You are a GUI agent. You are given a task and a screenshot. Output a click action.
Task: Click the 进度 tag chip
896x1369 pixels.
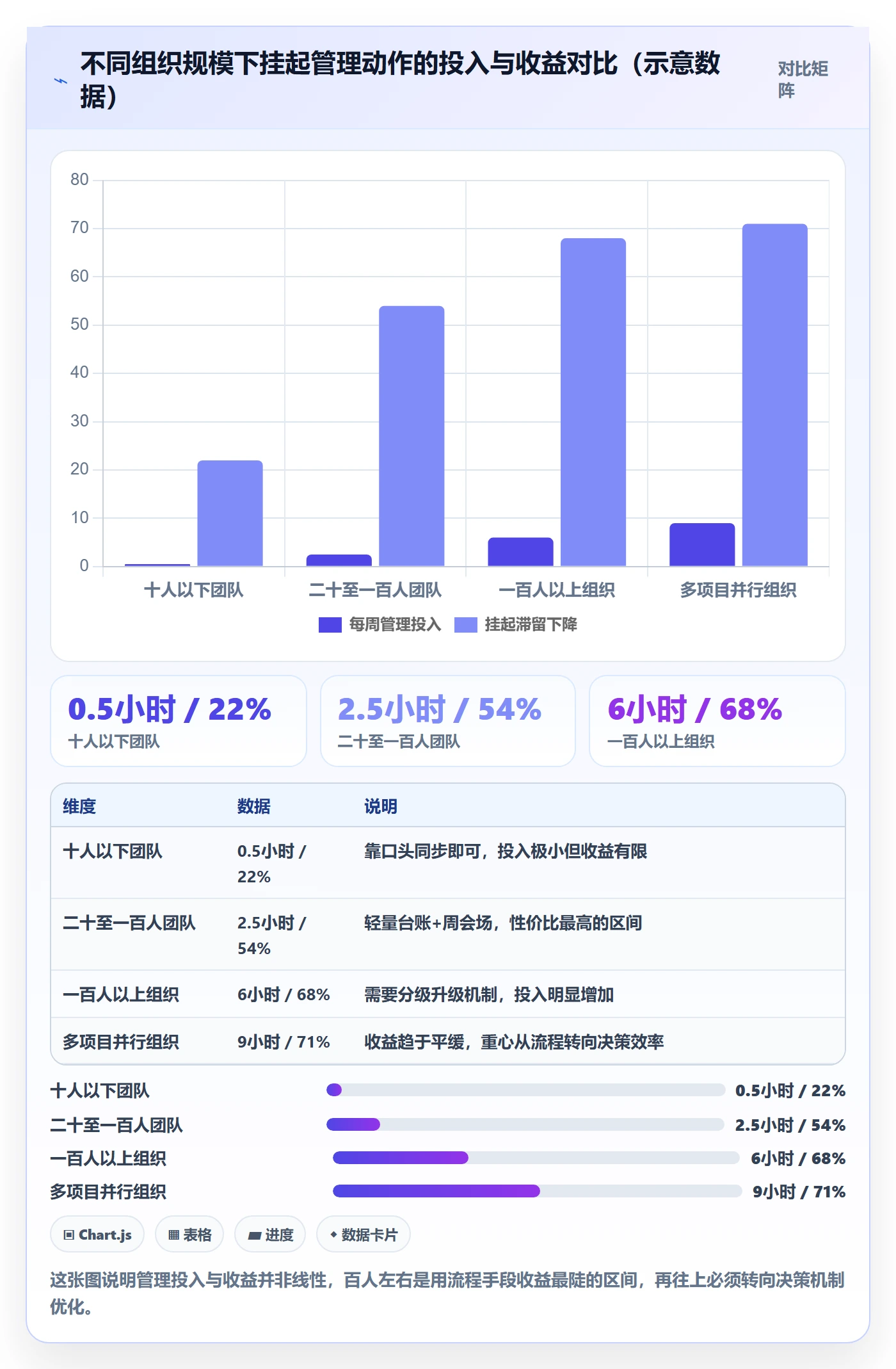[270, 1234]
